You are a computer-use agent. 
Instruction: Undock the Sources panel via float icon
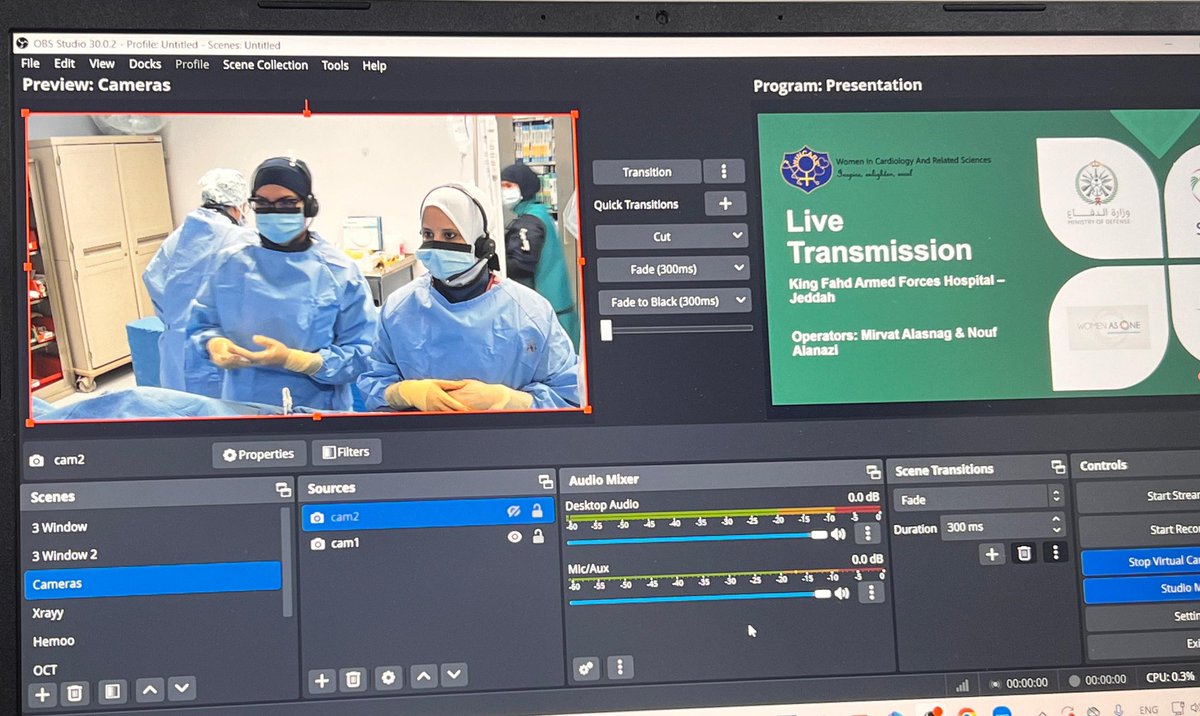pyautogui.click(x=545, y=482)
